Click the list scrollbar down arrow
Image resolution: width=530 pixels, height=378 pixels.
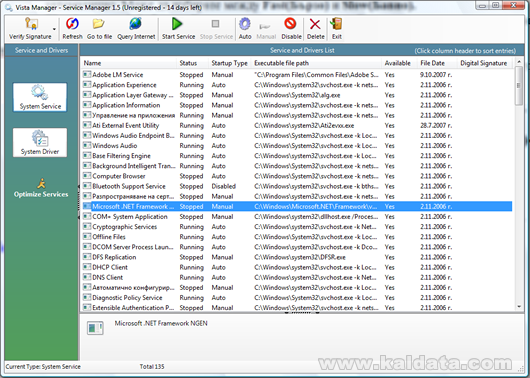519,307
